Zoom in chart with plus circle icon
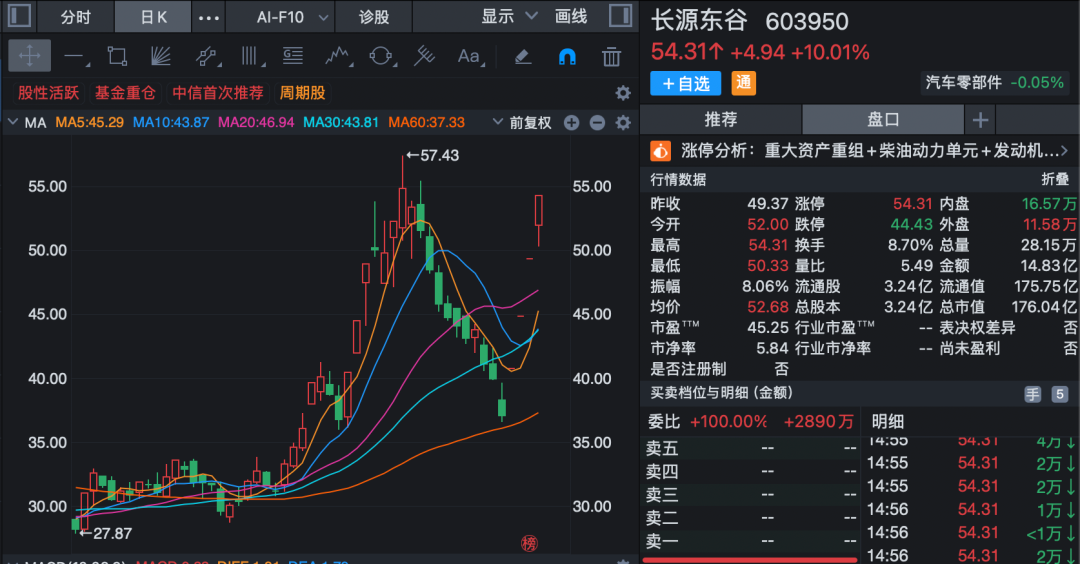The height and width of the screenshot is (564, 1080). click(571, 123)
